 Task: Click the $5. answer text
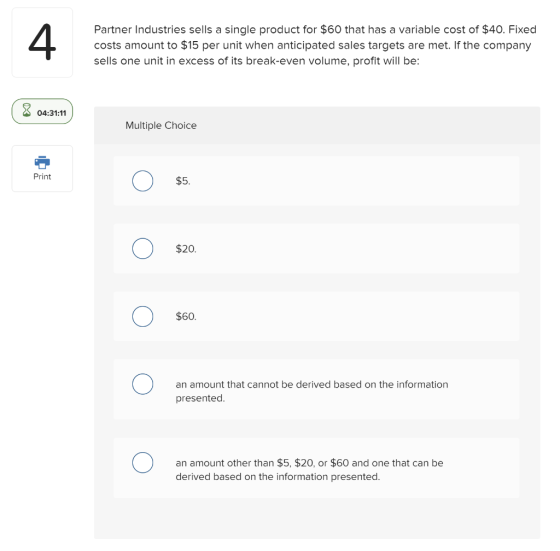click(183, 181)
